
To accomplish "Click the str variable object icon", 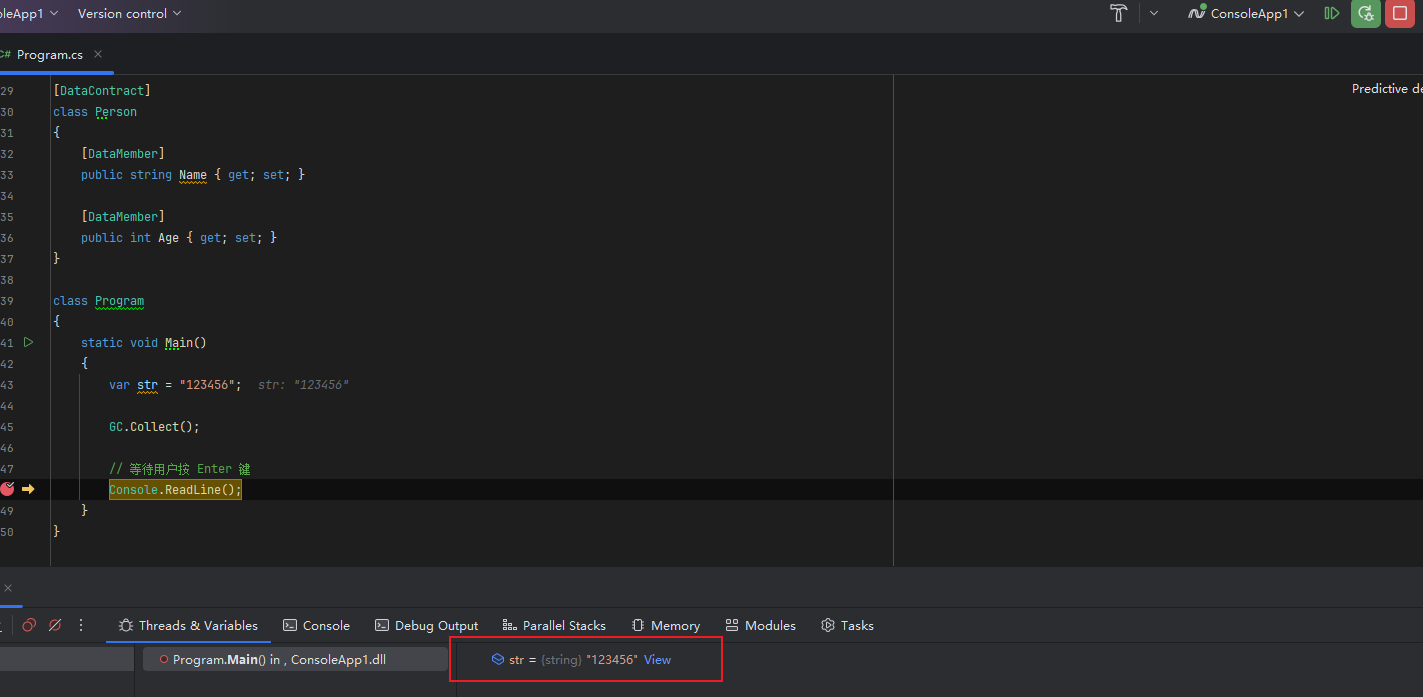I will coord(497,660).
